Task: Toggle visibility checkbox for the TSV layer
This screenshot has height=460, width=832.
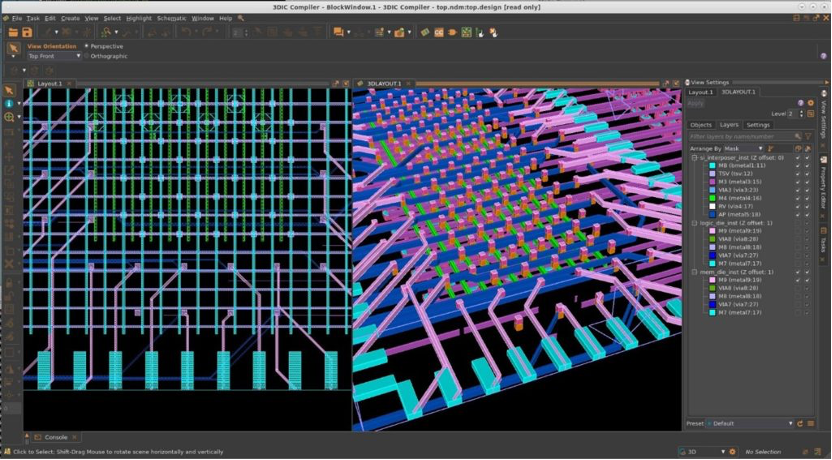Action: tap(797, 174)
